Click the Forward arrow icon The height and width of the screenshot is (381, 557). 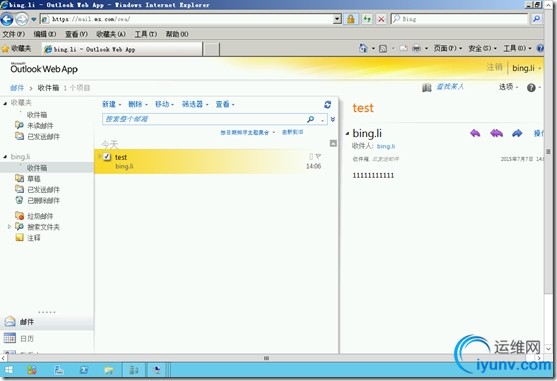tap(517, 133)
